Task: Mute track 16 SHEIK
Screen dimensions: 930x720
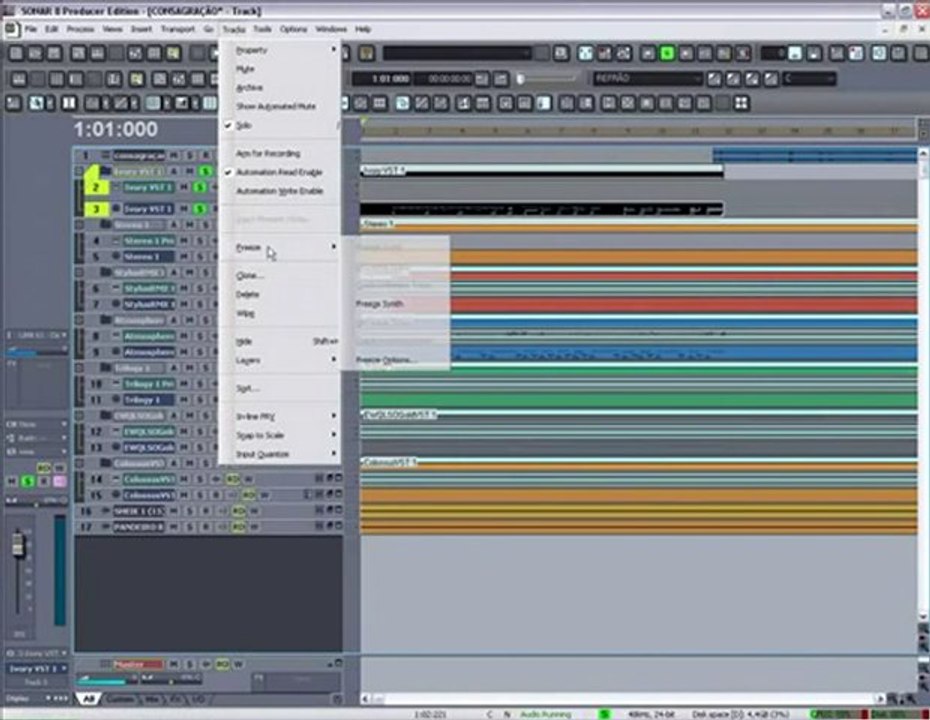Action: point(174,511)
